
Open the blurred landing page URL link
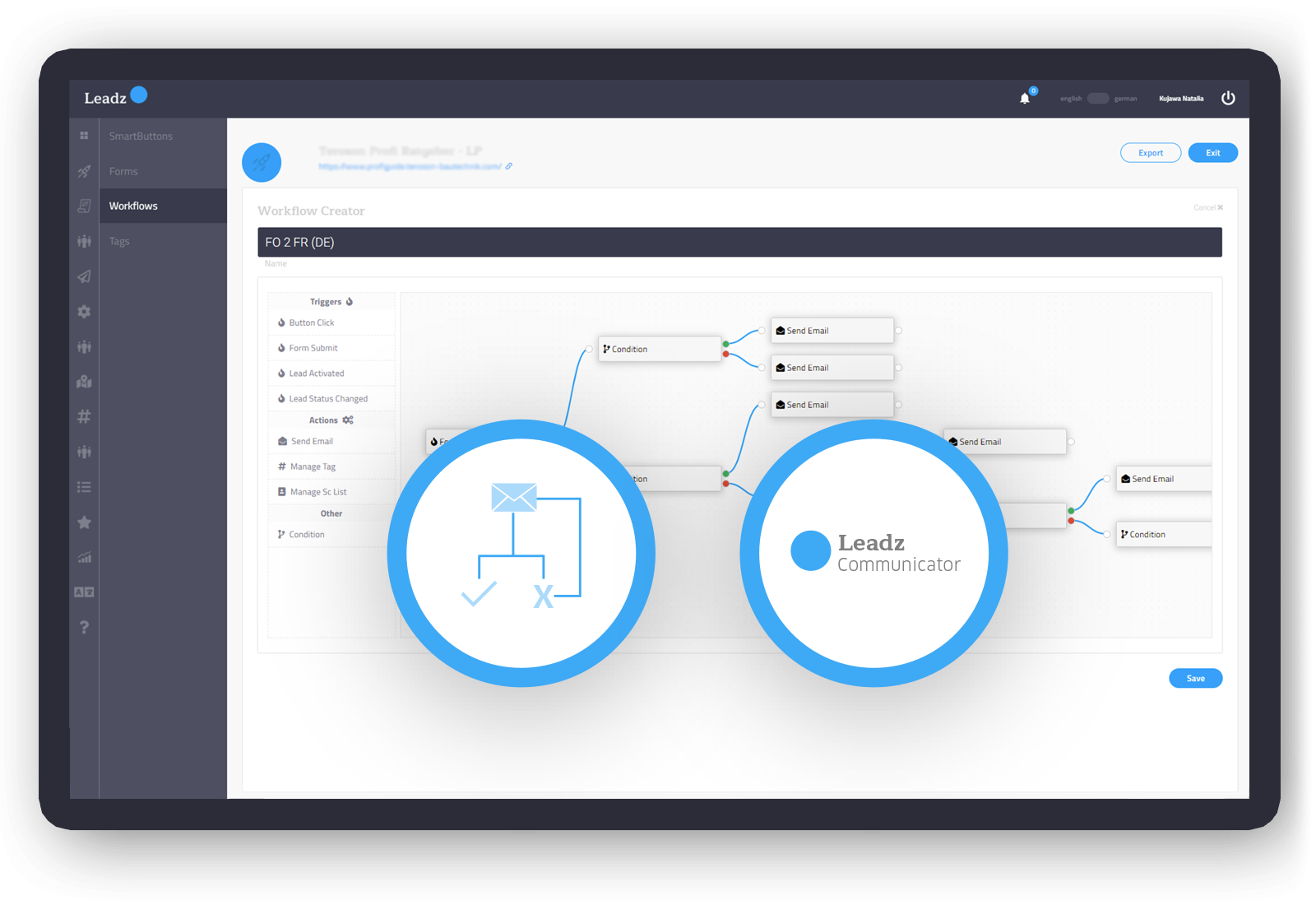(x=410, y=166)
